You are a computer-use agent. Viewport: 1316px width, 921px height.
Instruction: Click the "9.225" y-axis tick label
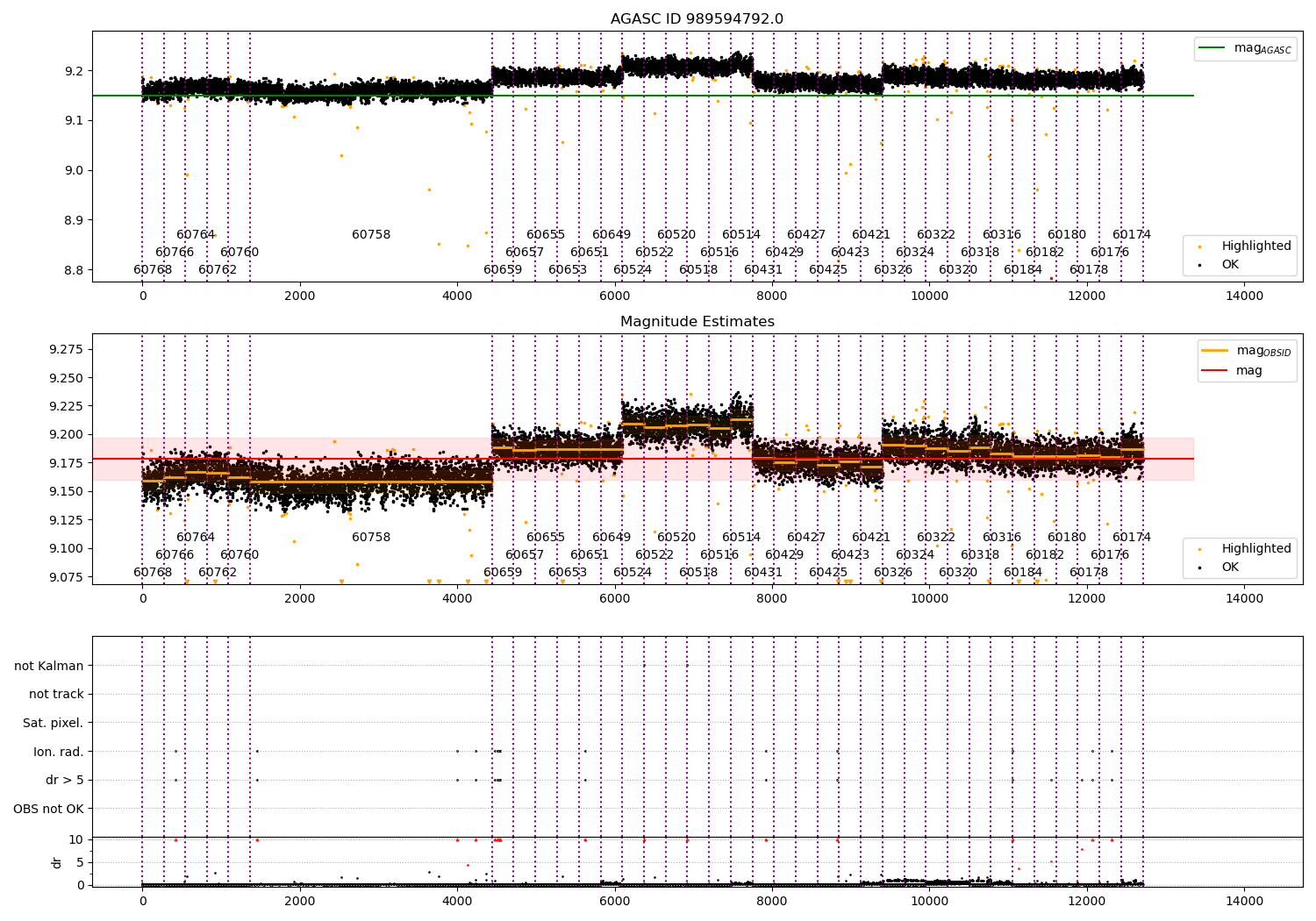coord(66,406)
